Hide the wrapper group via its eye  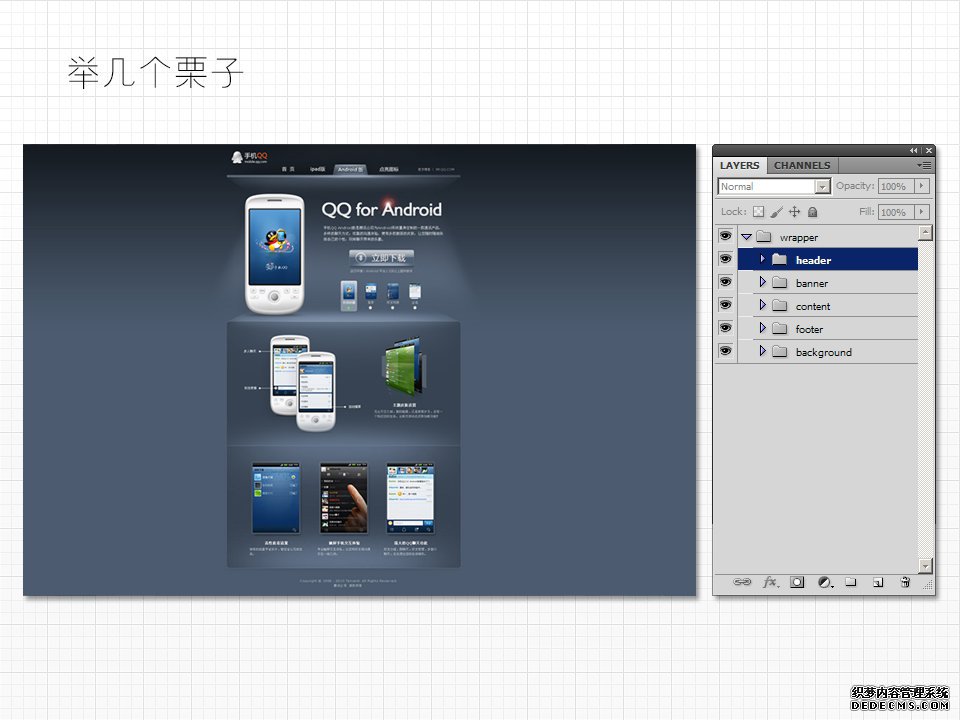[726, 236]
